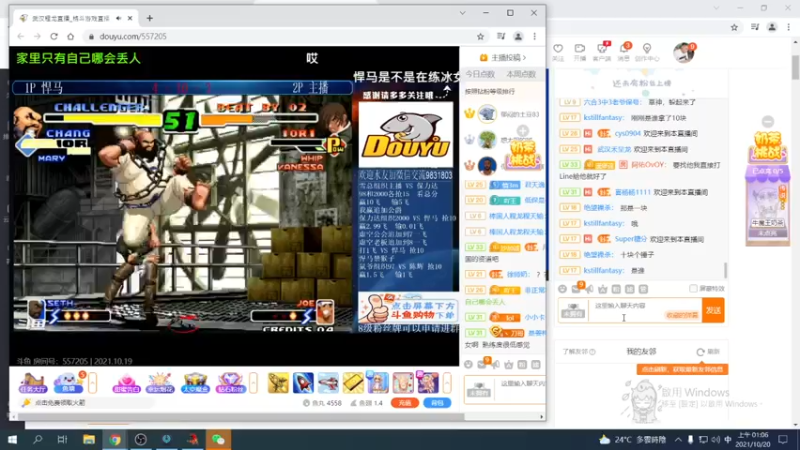The width and height of the screenshot is (800, 450).
Task: Open the 任务大厅 task hall icon
Action: 33,382
